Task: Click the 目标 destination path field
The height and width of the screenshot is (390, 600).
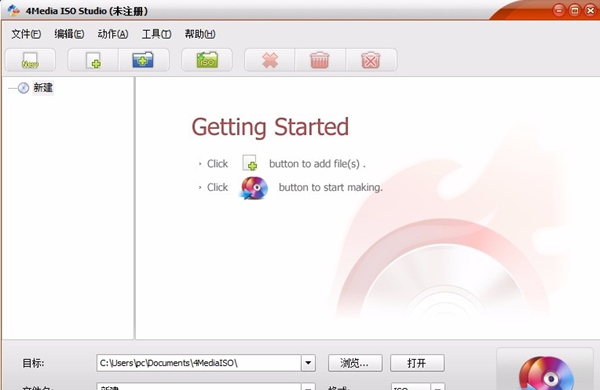Action: pyautogui.click(x=199, y=363)
